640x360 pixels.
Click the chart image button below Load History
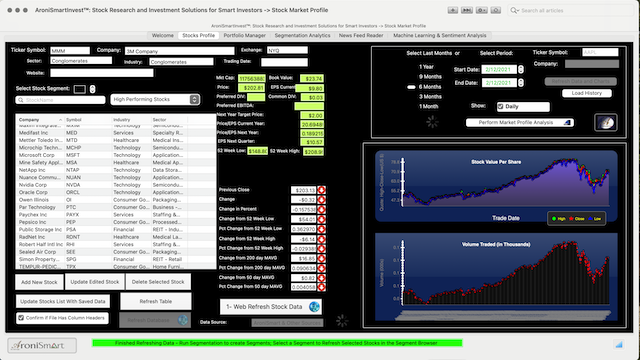pos(606,122)
